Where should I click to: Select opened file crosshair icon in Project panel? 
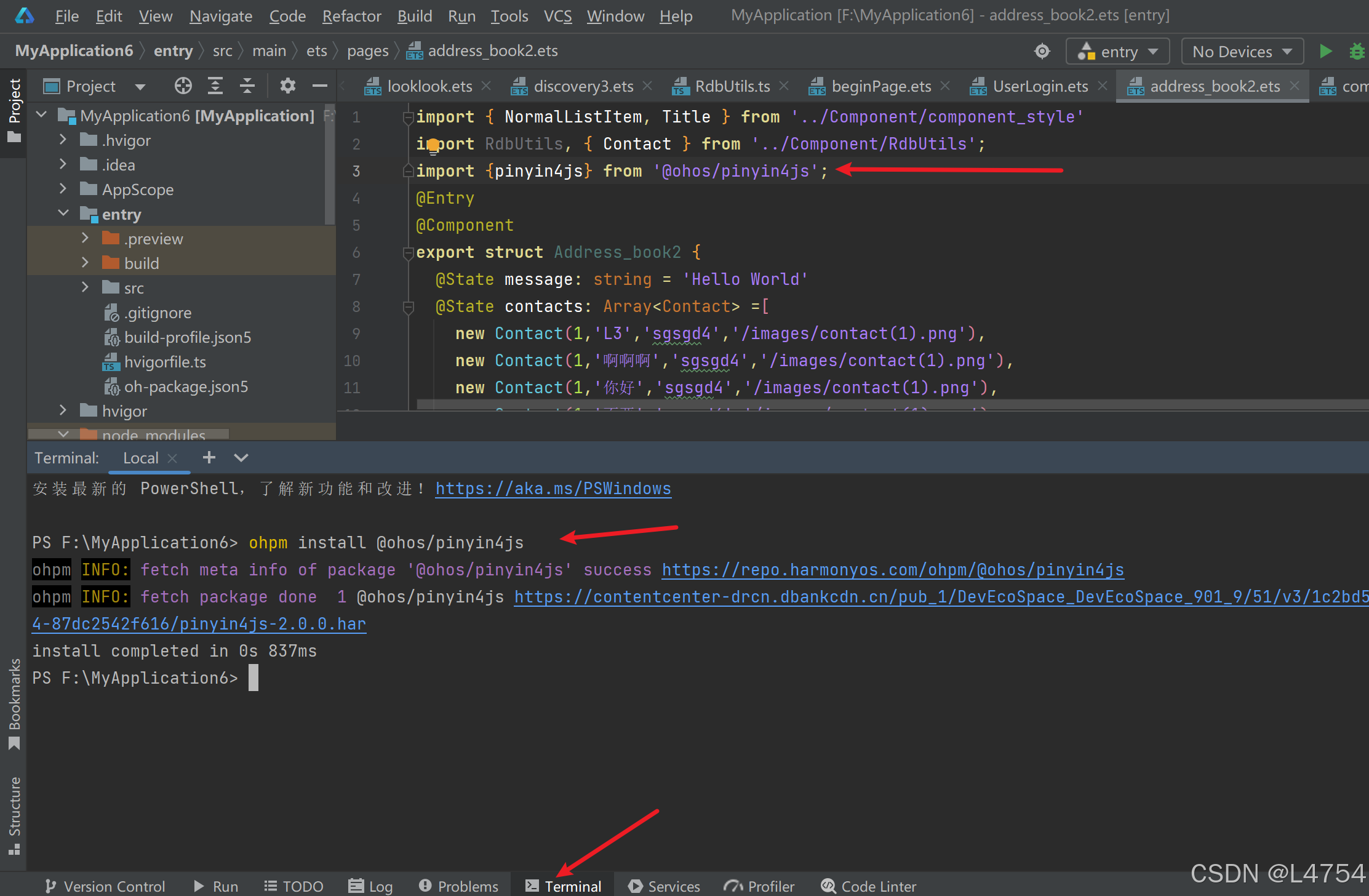[183, 86]
